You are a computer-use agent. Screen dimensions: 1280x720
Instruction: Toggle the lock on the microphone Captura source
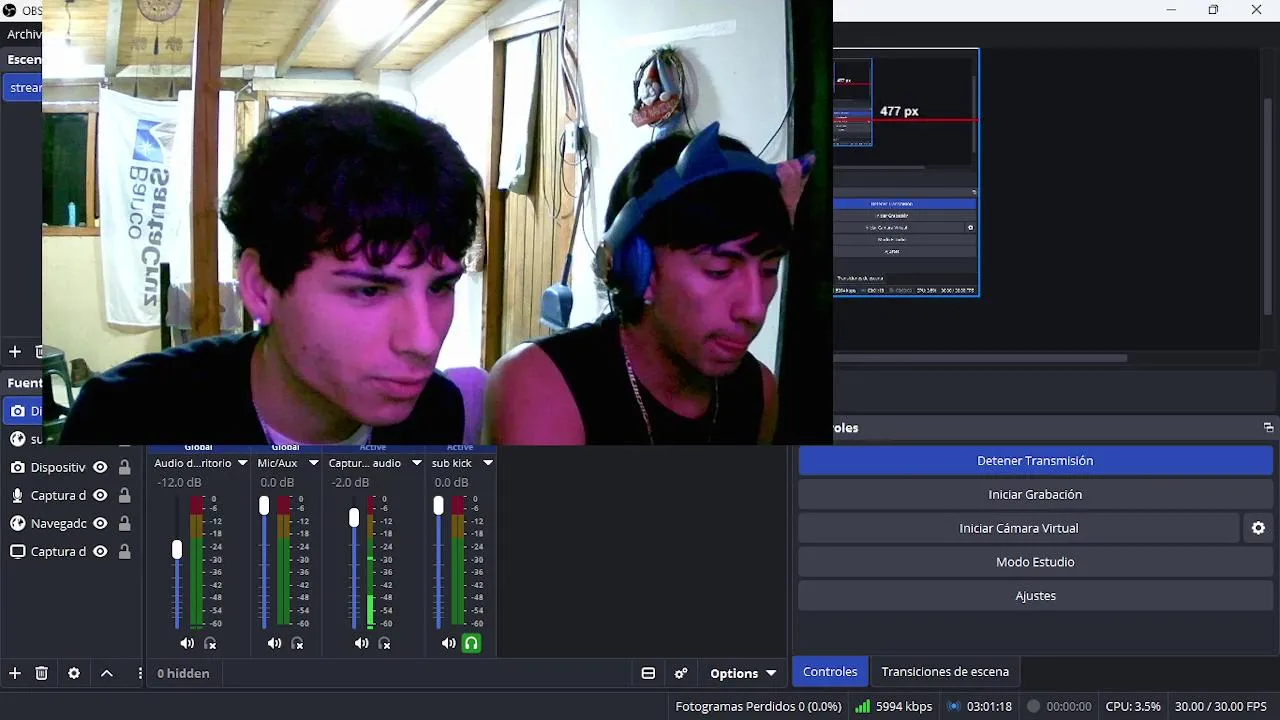(x=124, y=495)
